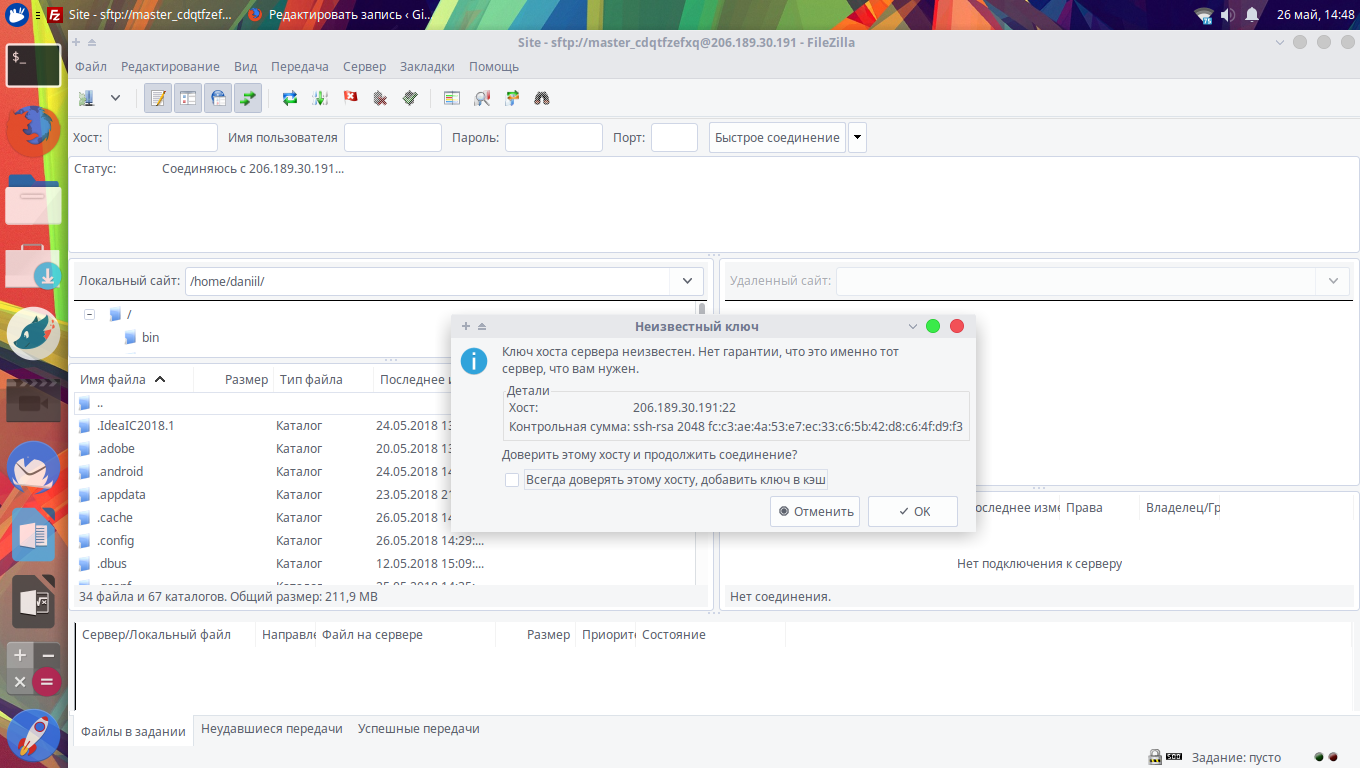Click the process transfer queue icon
Image resolution: width=1360 pixels, height=768 pixels.
[x=320, y=98]
